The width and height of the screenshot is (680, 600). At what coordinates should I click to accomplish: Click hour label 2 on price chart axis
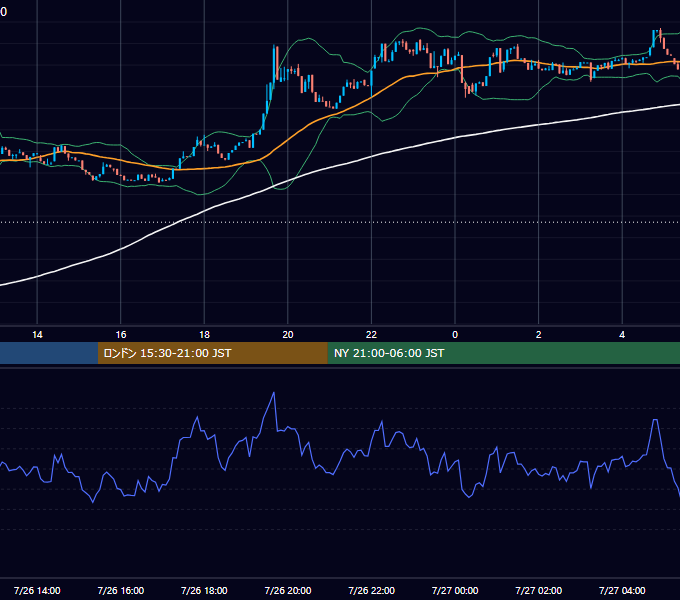539,335
